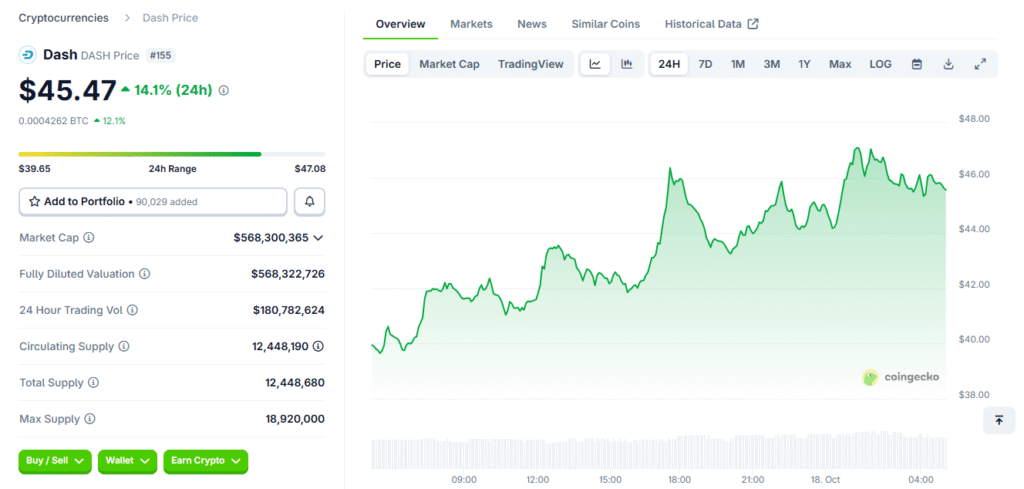Show Market Cap info tooltip

point(89,238)
